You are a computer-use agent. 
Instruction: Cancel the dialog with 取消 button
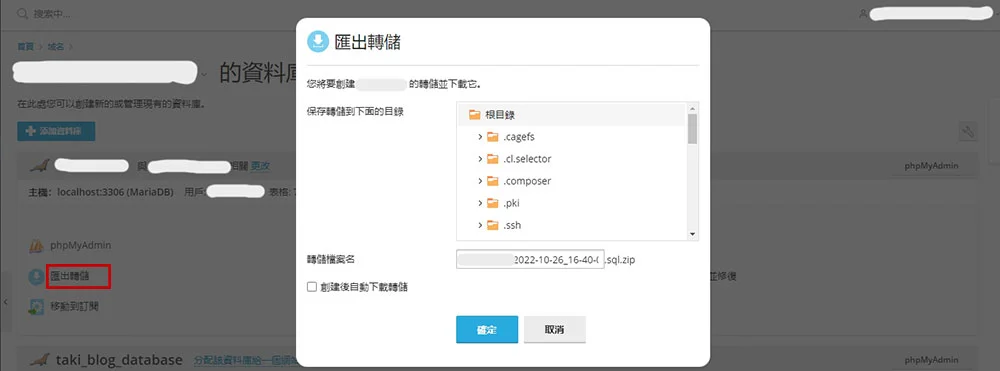555,330
